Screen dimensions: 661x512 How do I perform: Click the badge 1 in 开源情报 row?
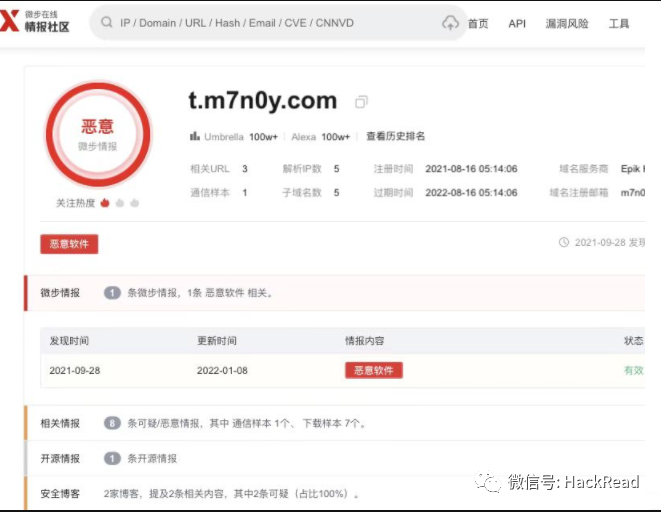(x=112, y=458)
